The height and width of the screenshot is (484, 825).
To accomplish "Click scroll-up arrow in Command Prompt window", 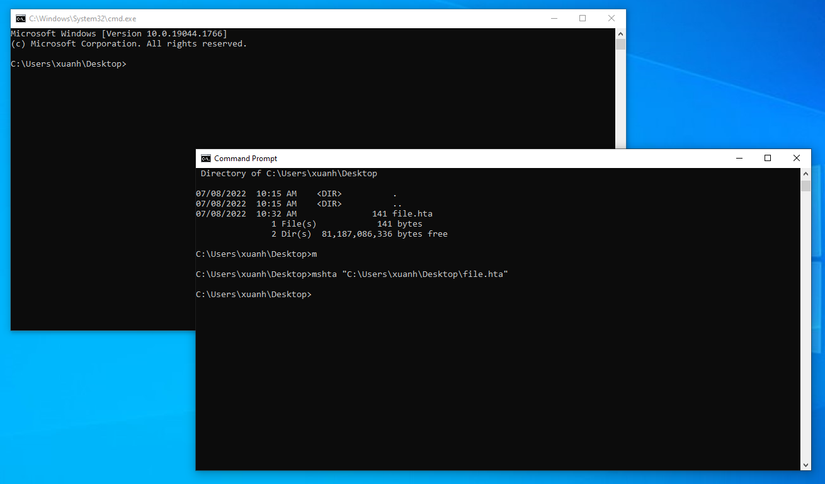I will pyautogui.click(x=806, y=174).
